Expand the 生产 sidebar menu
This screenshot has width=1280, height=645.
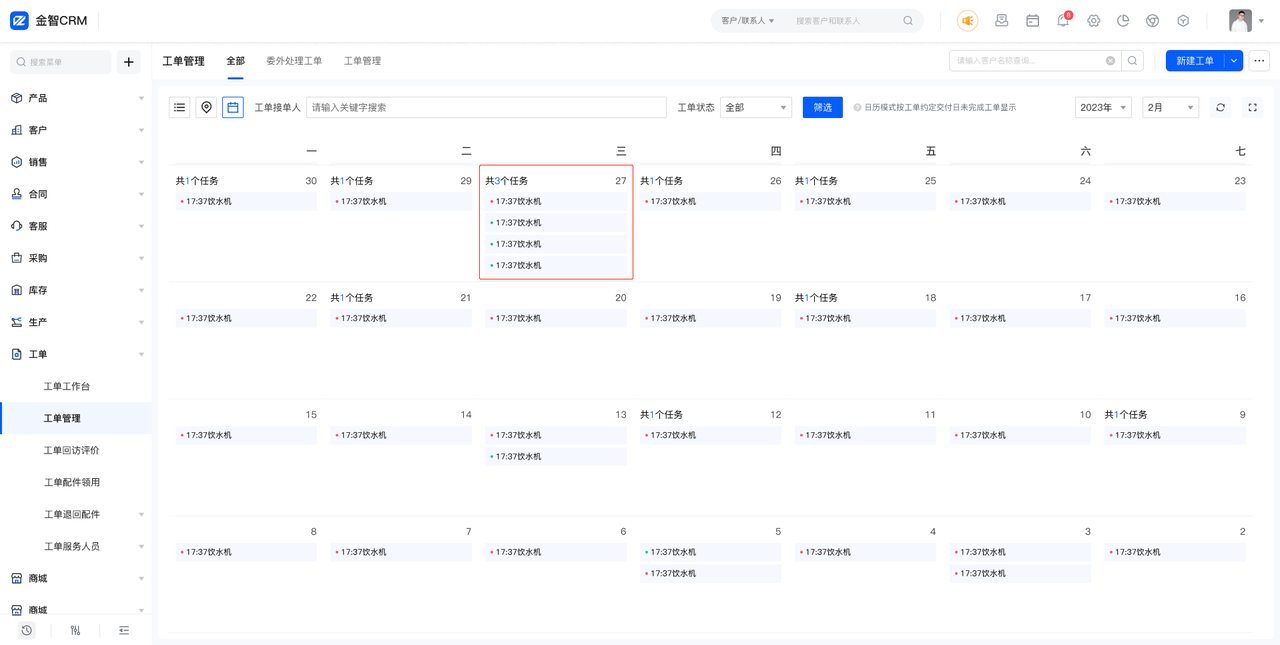click(76, 322)
